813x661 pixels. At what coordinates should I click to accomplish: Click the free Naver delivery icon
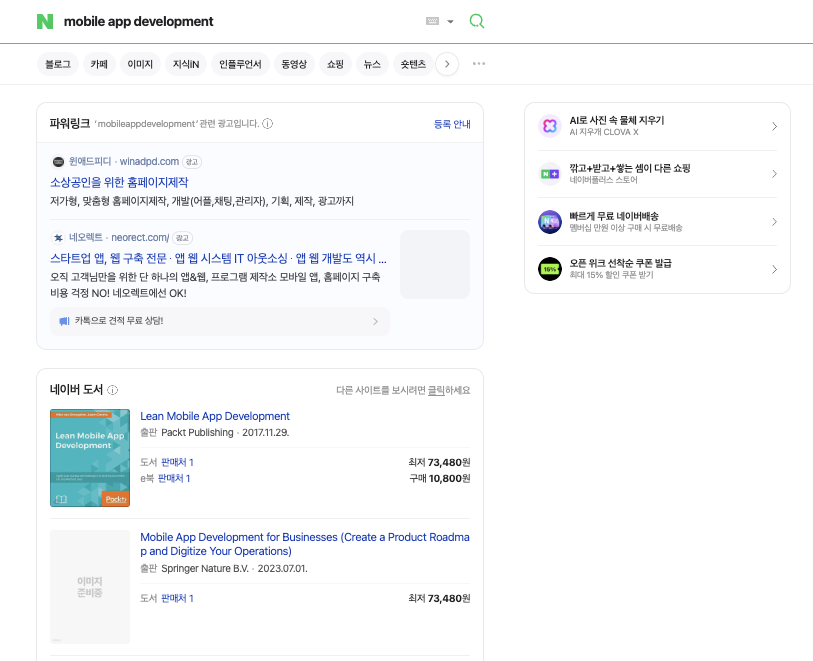pyautogui.click(x=550, y=222)
